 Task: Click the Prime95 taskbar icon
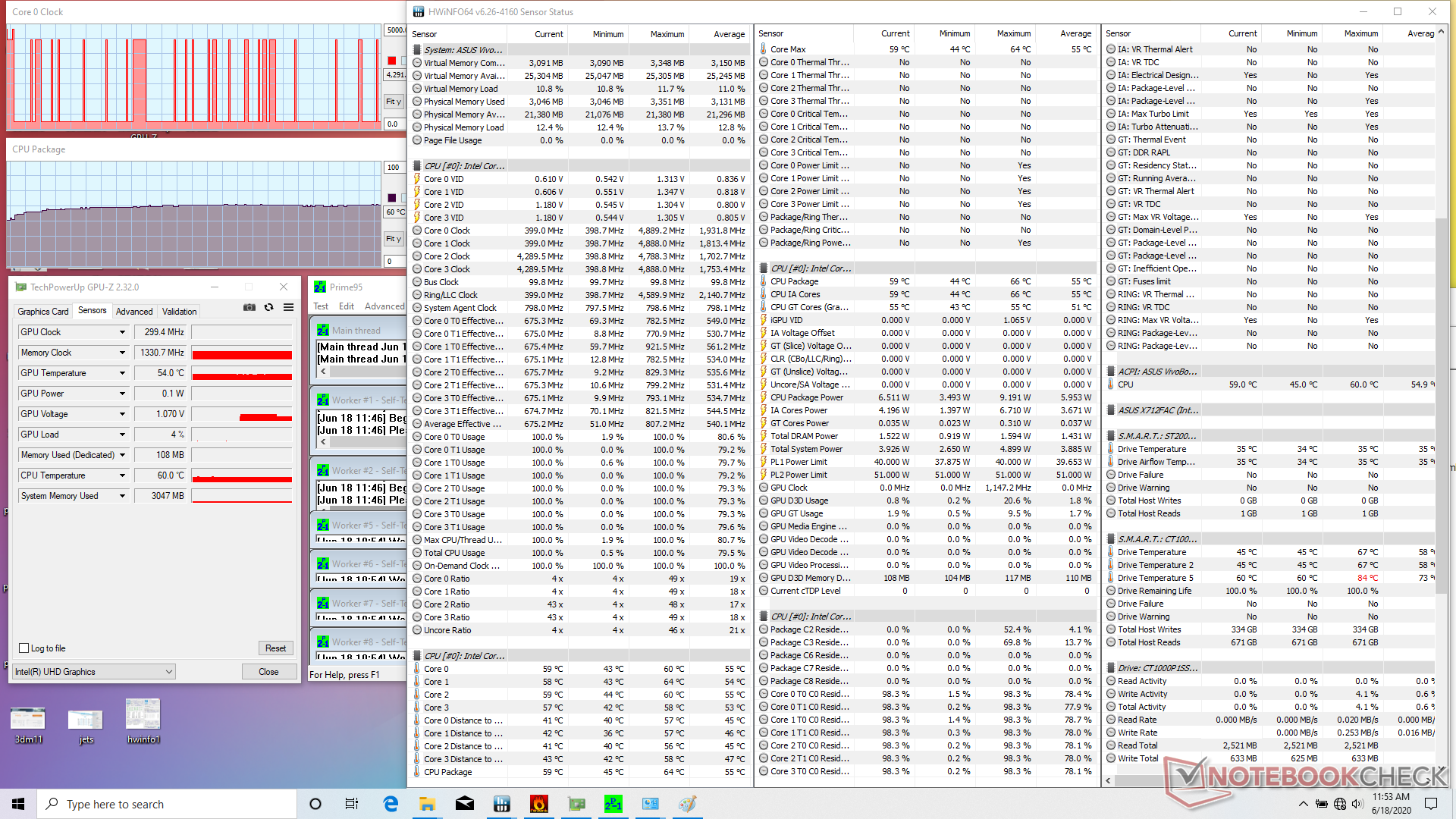[x=613, y=804]
